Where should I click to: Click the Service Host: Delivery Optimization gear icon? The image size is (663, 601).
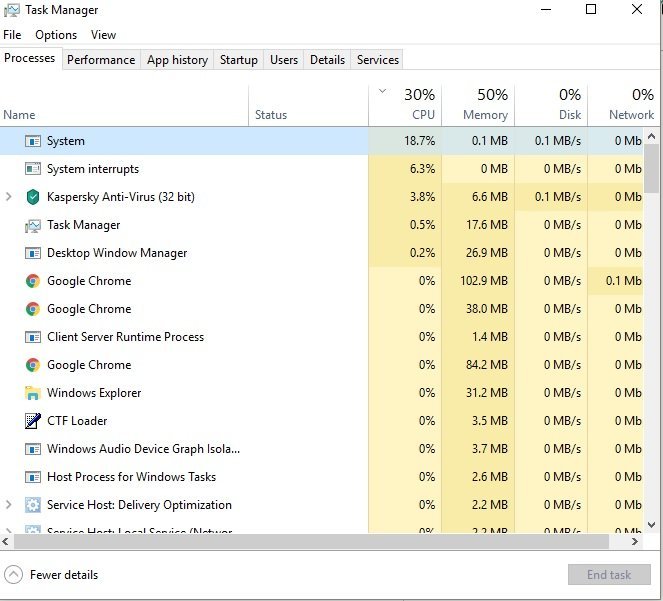click(x=33, y=505)
